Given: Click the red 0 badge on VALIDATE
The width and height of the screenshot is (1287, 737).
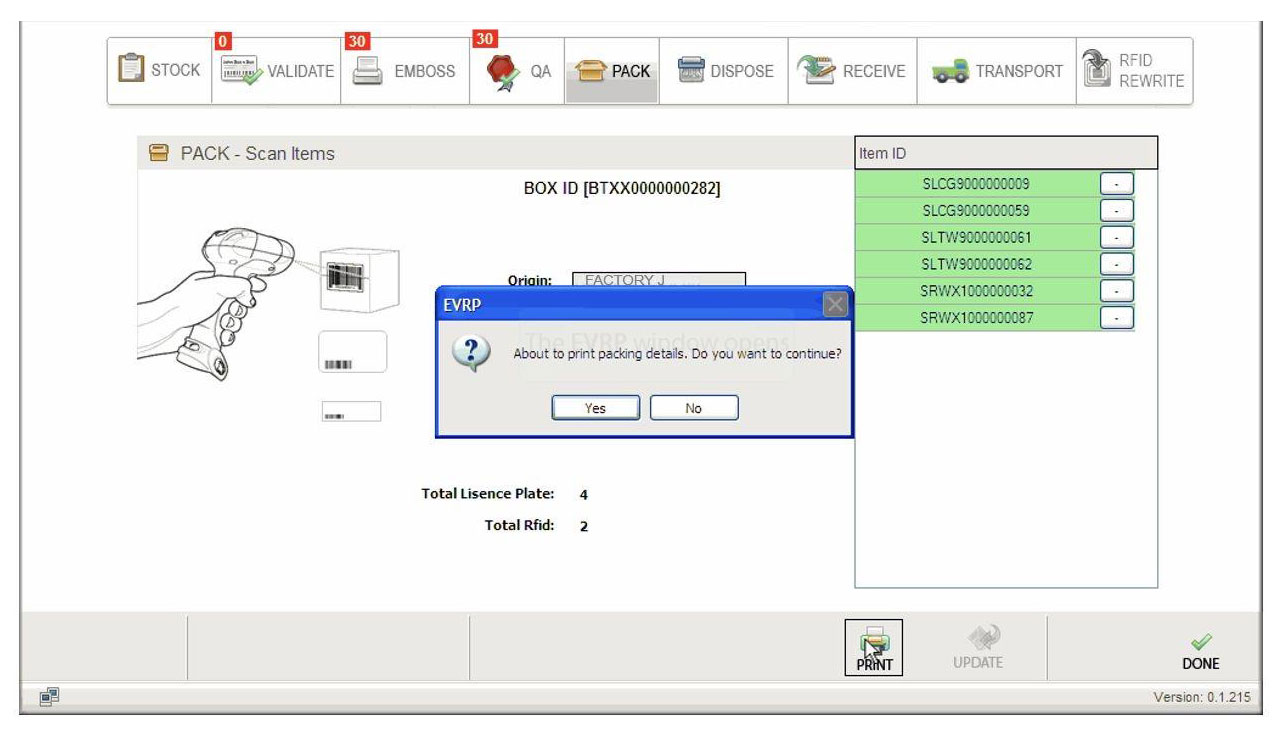Looking at the screenshot, I should [x=223, y=41].
